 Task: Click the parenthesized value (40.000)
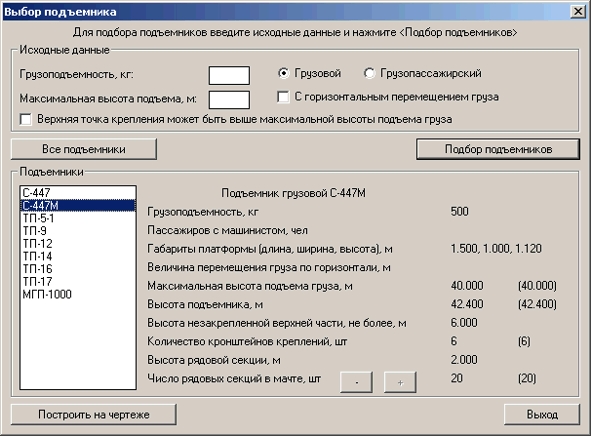(537, 286)
